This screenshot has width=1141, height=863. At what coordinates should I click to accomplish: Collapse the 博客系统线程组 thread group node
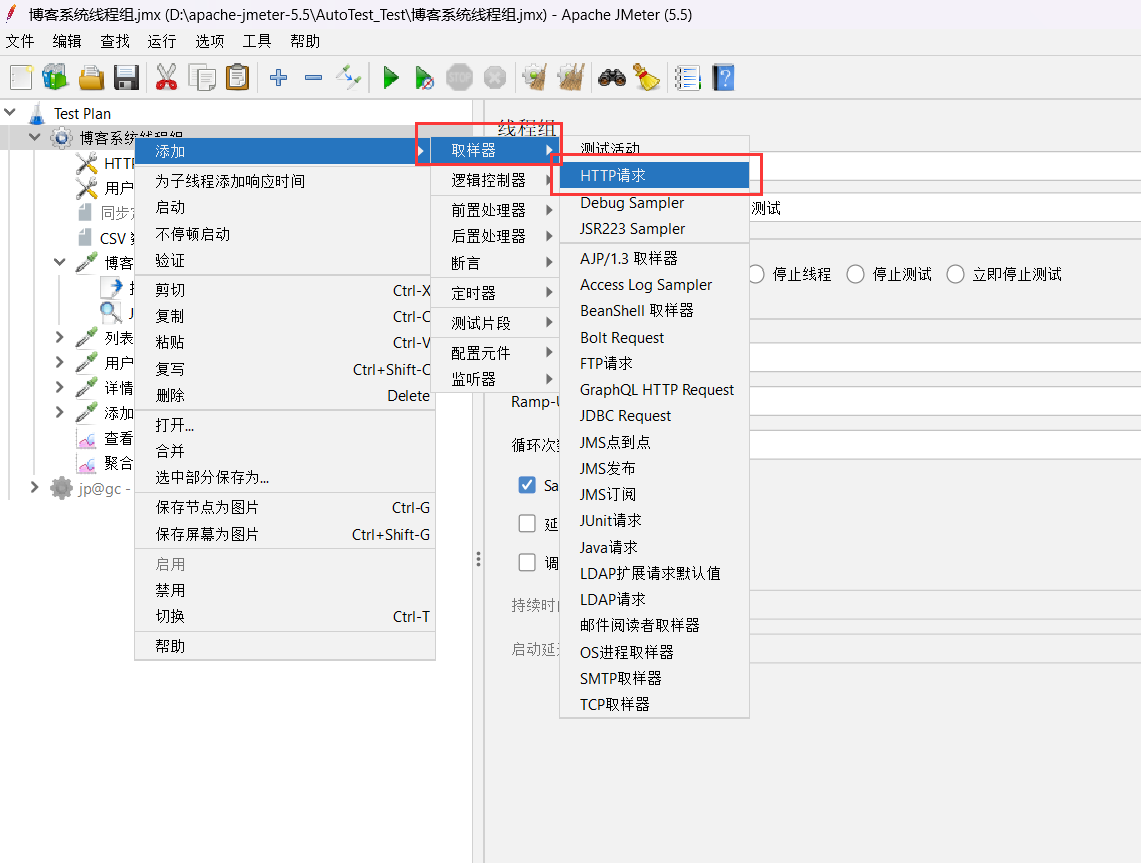coord(34,136)
